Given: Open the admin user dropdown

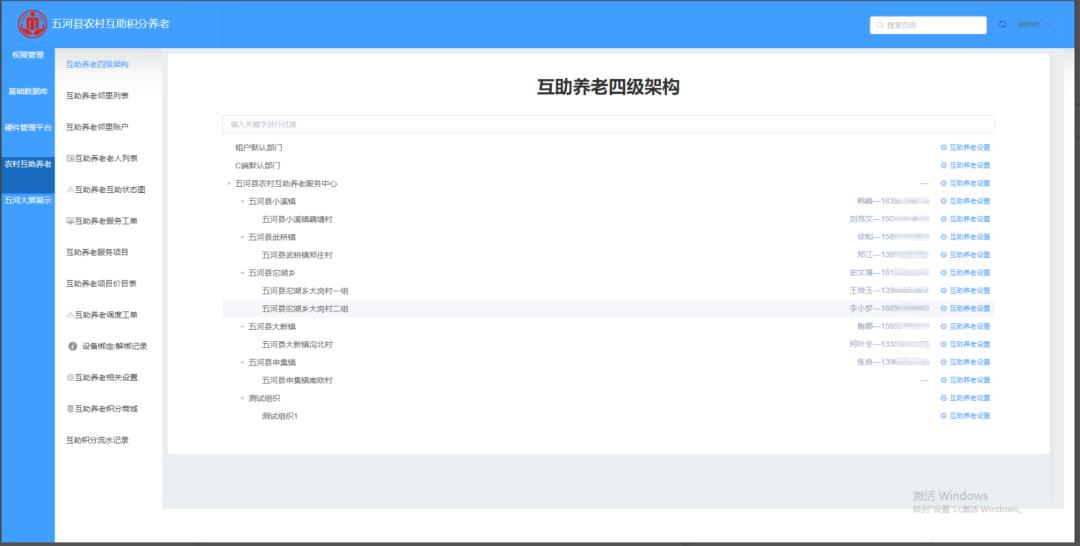Looking at the screenshot, I should pyautogui.click(x=1035, y=24).
